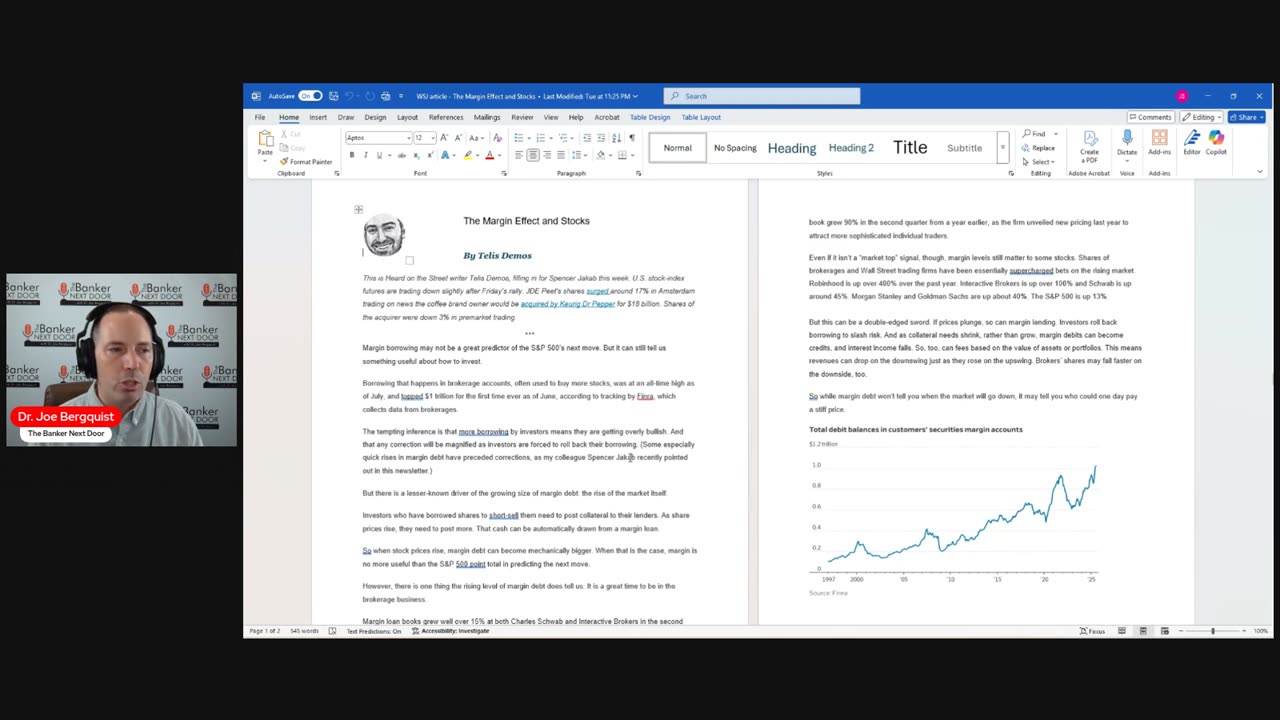Screen dimensions: 1280x720
Task: Decrease paragraph indent
Action: coord(587,138)
